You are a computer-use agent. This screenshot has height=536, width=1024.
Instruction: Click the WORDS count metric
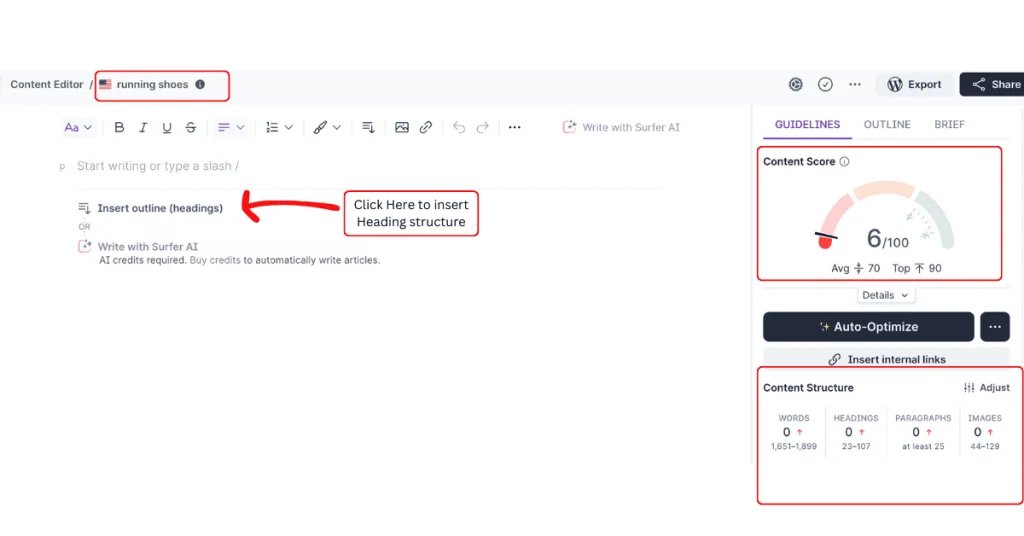(793, 432)
